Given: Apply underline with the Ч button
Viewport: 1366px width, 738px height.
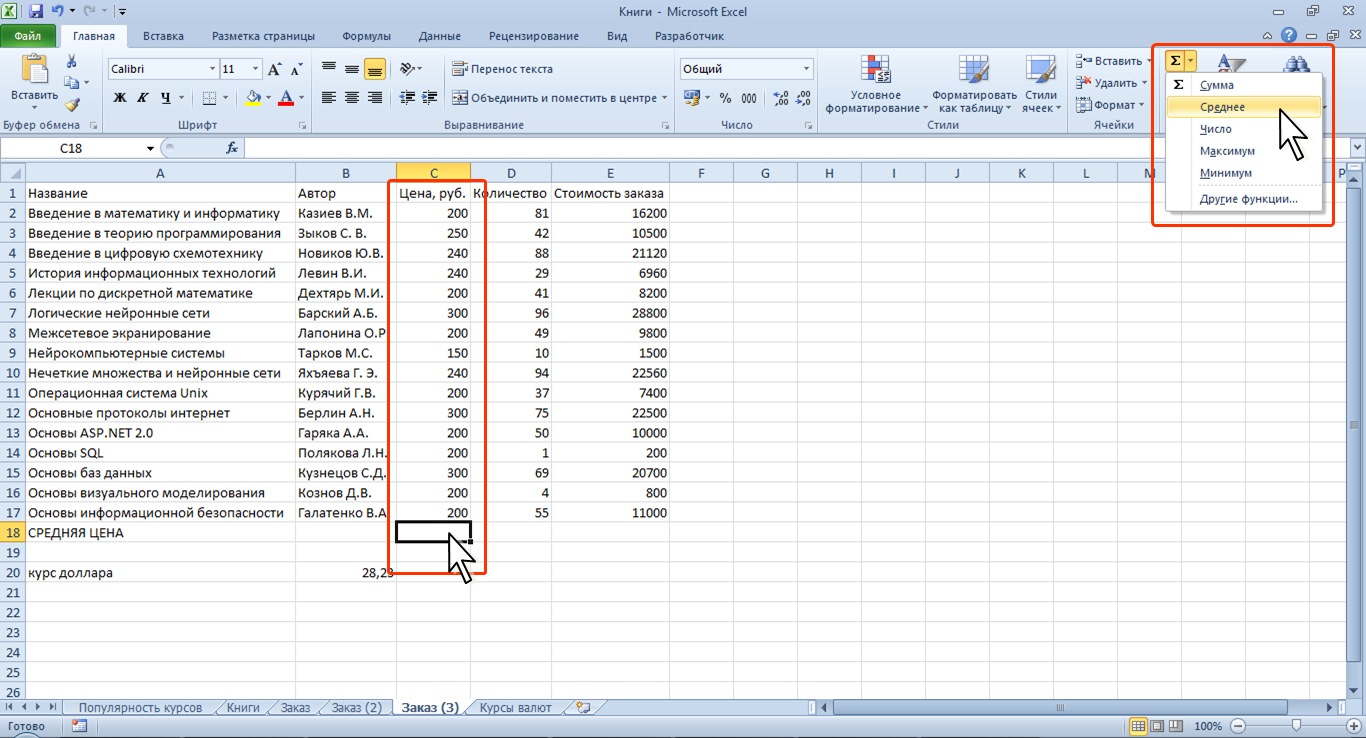Looking at the screenshot, I should click(x=165, y=98).
